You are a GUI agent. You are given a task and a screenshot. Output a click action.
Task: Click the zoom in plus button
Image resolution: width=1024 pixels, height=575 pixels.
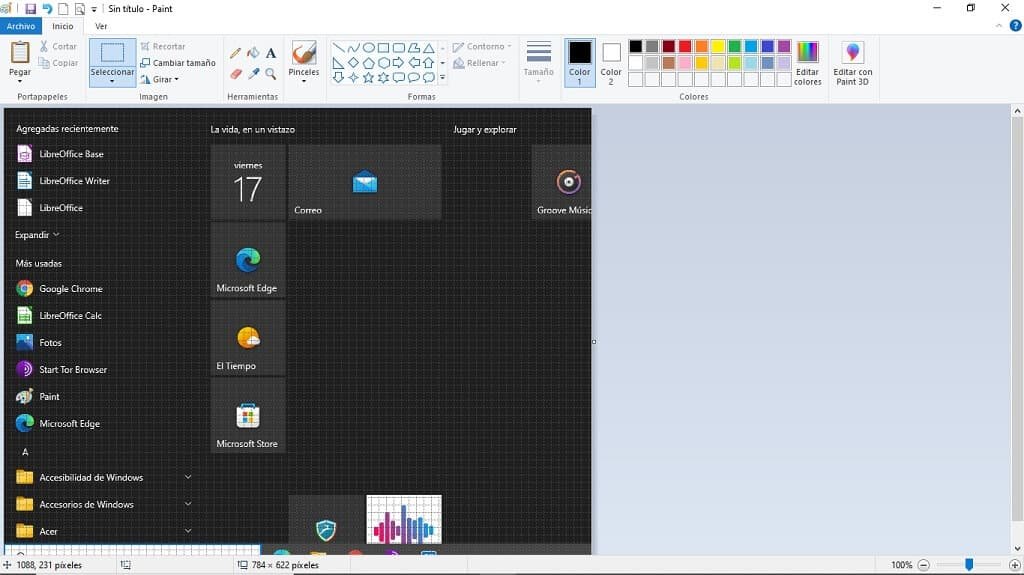(1014, 565)
